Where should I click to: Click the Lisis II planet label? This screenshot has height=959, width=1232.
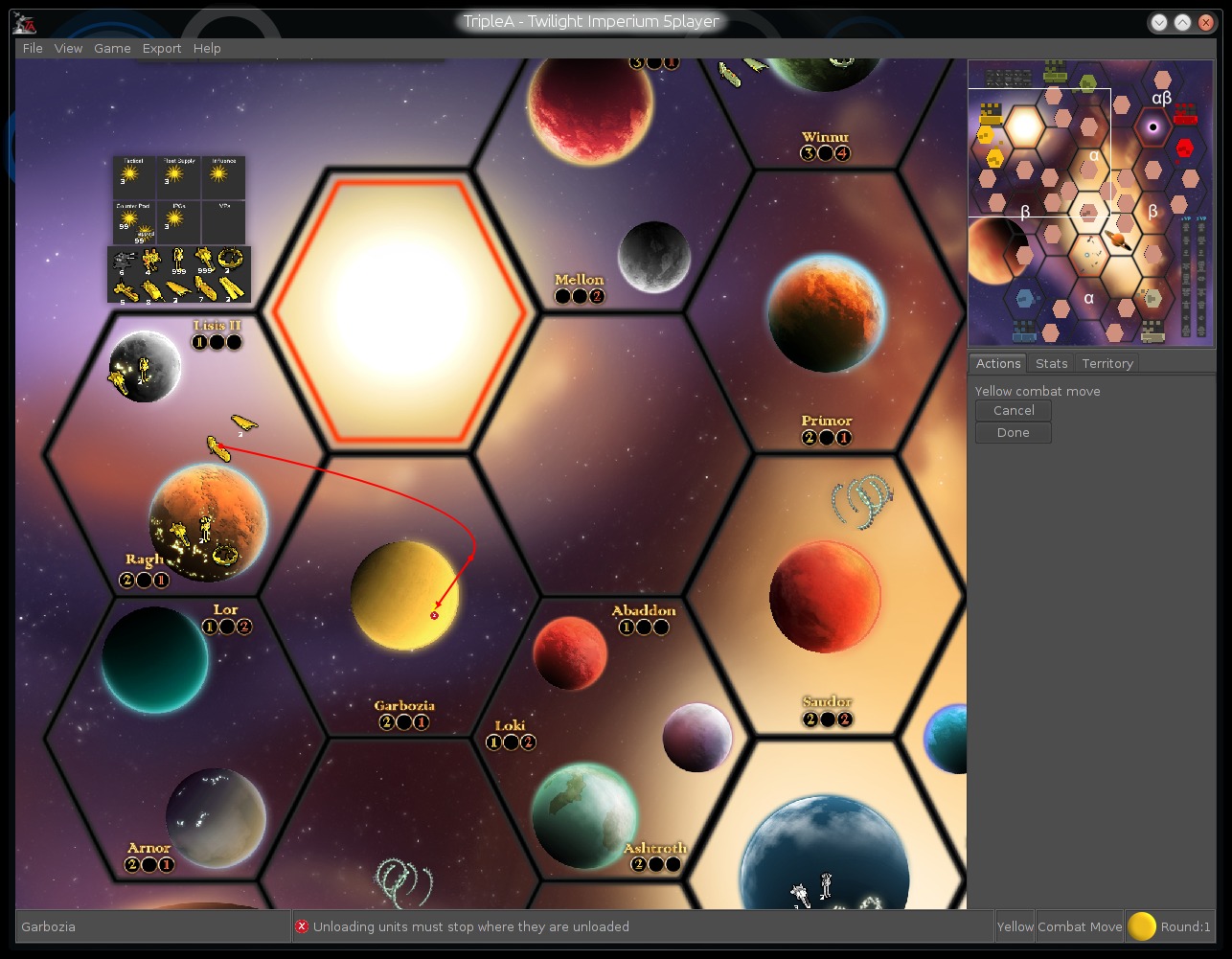[217, 326]
